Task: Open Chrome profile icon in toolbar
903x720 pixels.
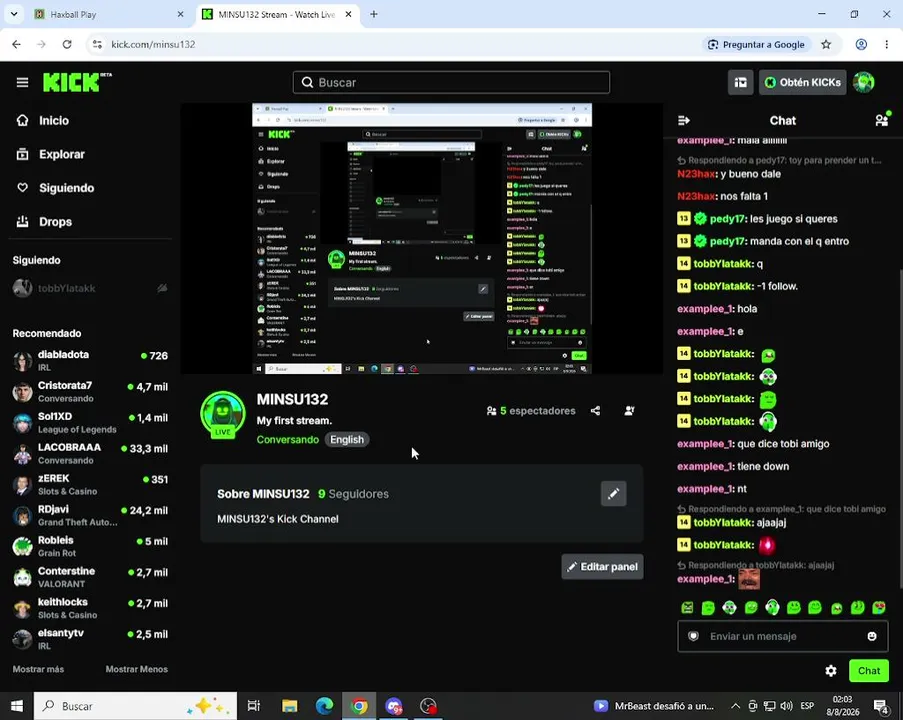Action: click(861, 44)
